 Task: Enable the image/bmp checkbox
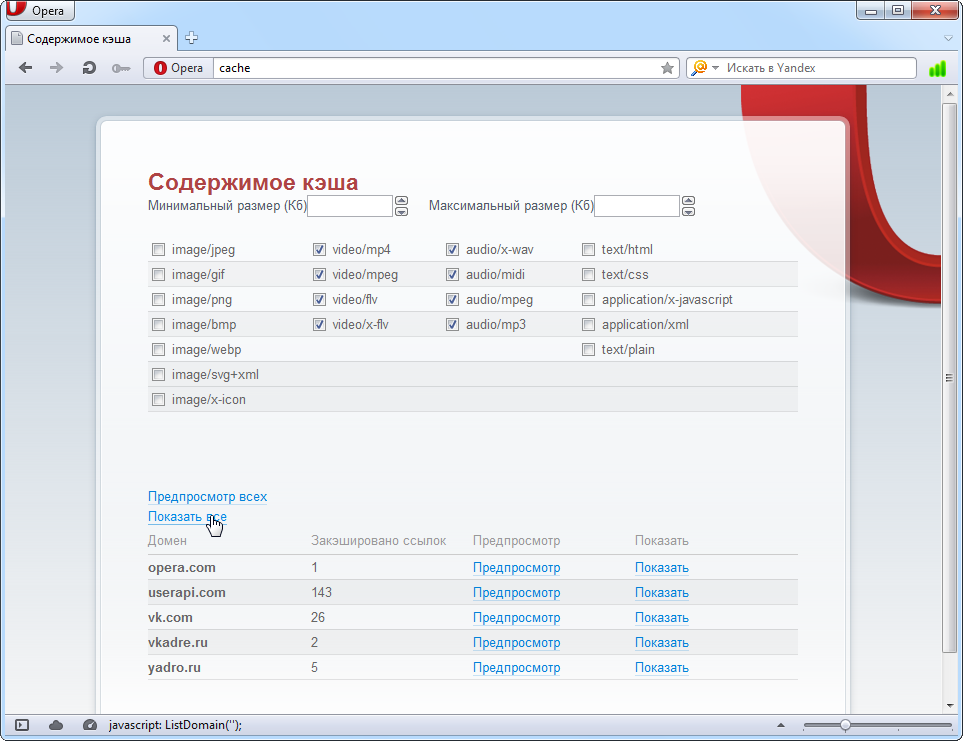coord(158,324)
